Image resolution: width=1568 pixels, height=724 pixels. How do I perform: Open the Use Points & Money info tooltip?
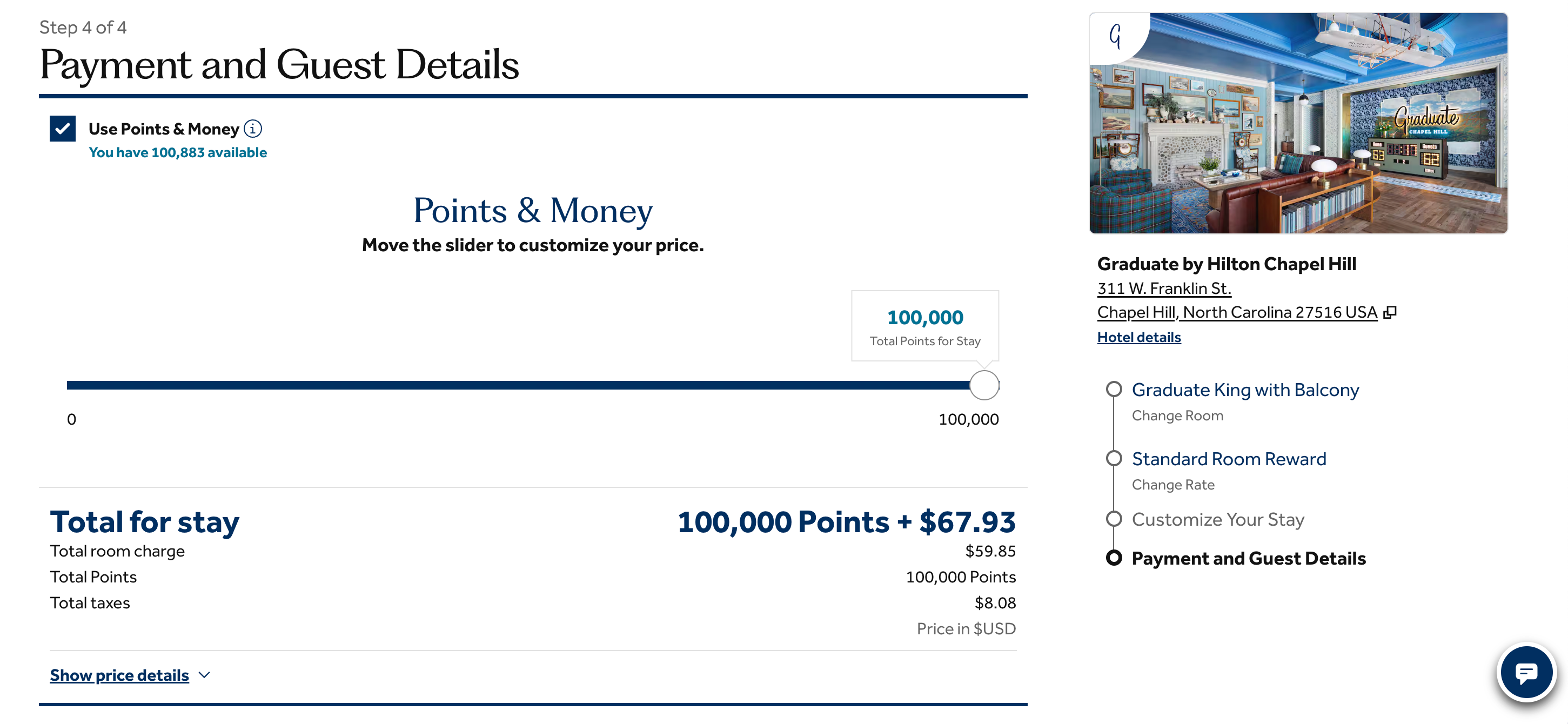pyautogui.click(x=253, y=129)
